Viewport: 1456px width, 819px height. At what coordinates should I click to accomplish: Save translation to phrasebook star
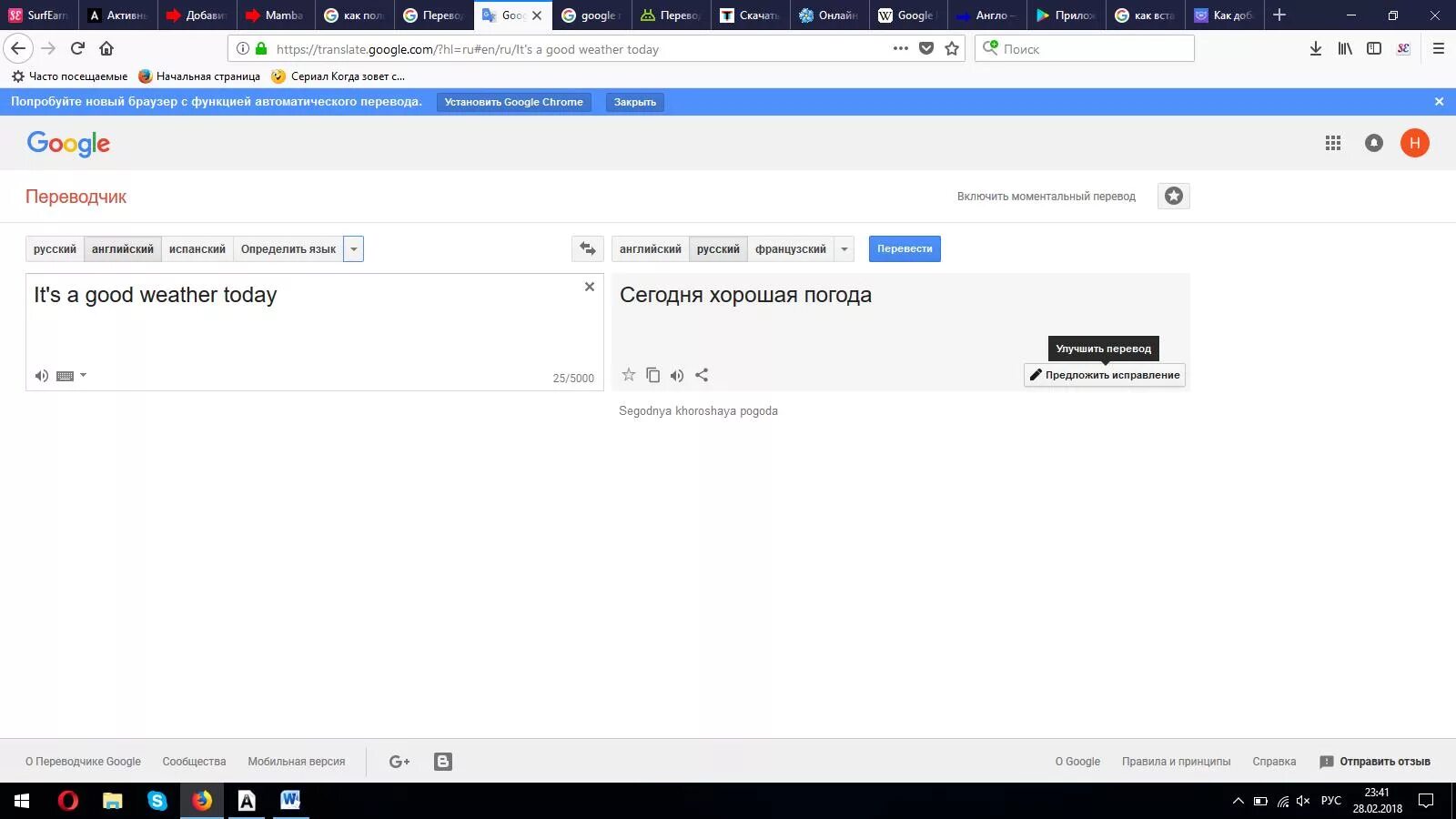(x=629, y=375)
